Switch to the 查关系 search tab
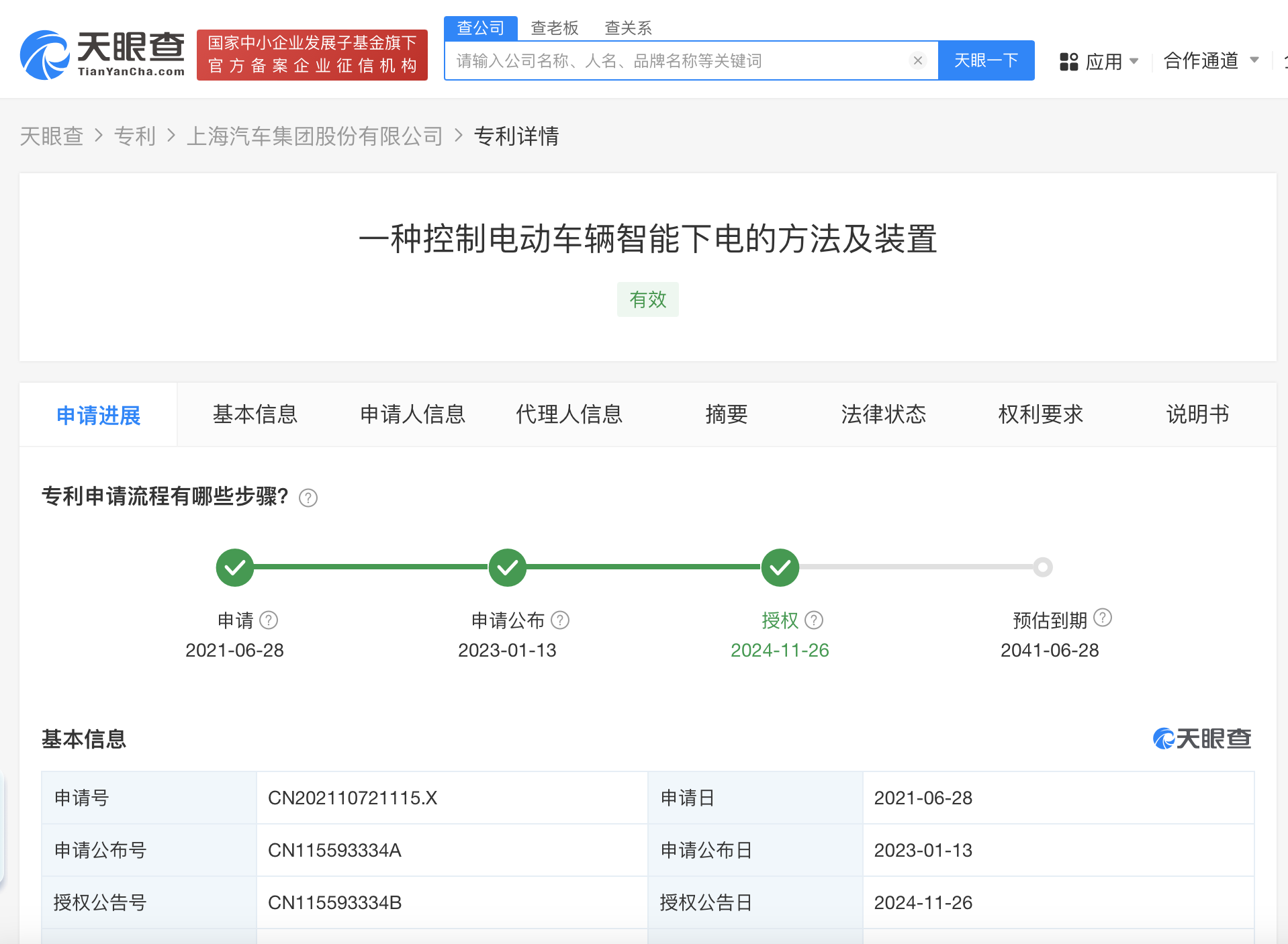 pyautogui.click(x=628, y=28)
